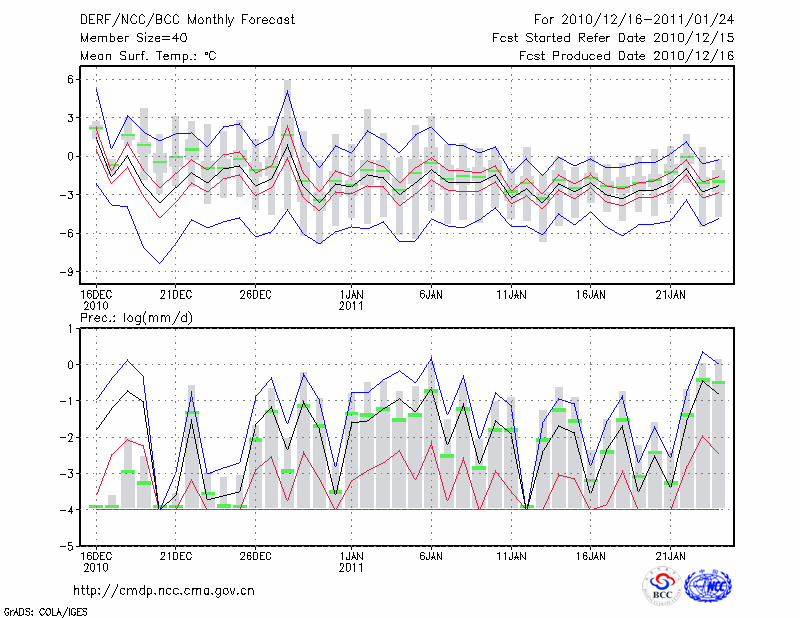Click 11JAN on the precipitation chart axis
Image resolution: width=800 pixels, height=618 pixels.
coord(511,555)
